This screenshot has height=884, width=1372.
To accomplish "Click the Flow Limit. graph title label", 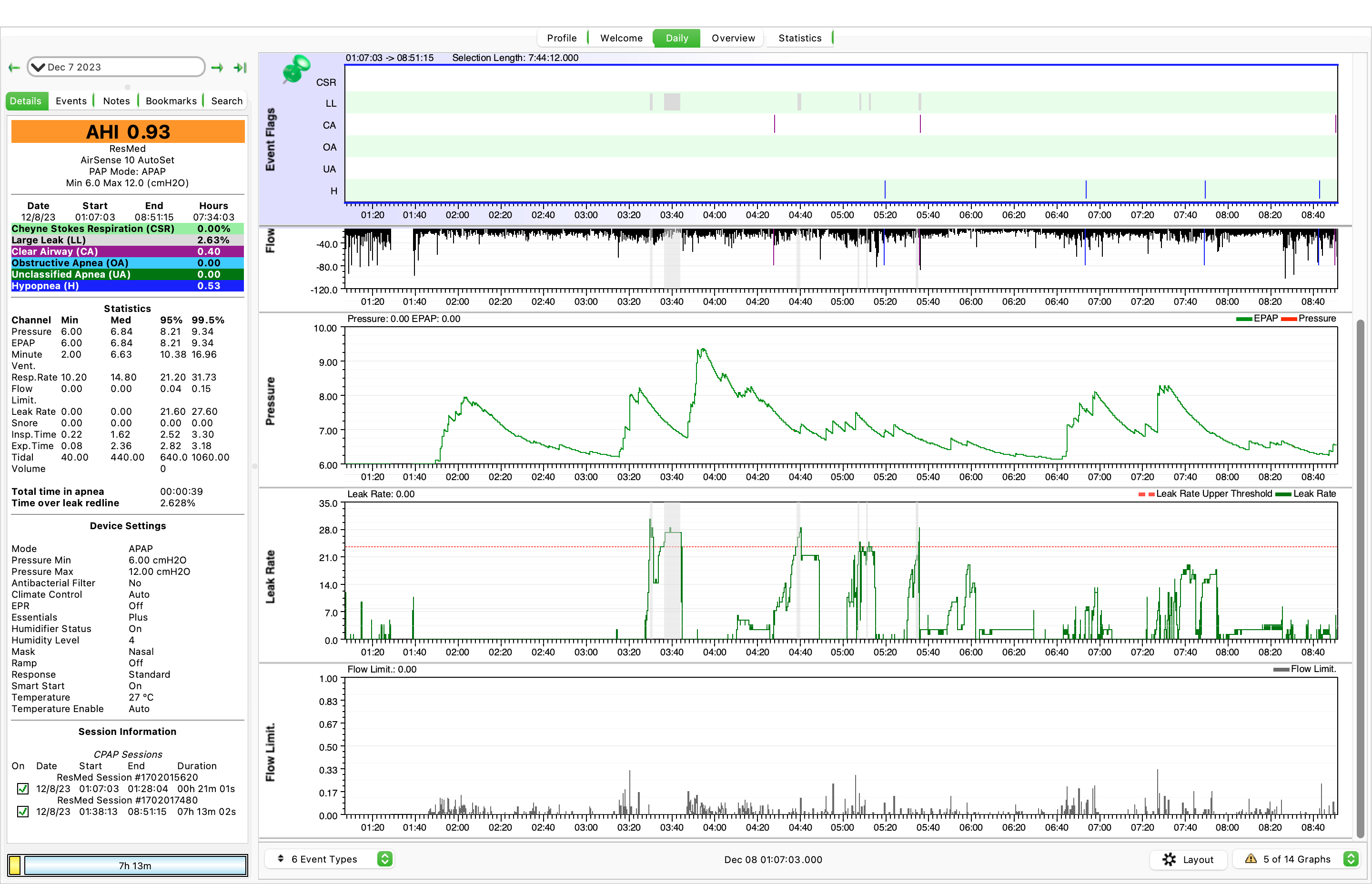I will [271, 752].
